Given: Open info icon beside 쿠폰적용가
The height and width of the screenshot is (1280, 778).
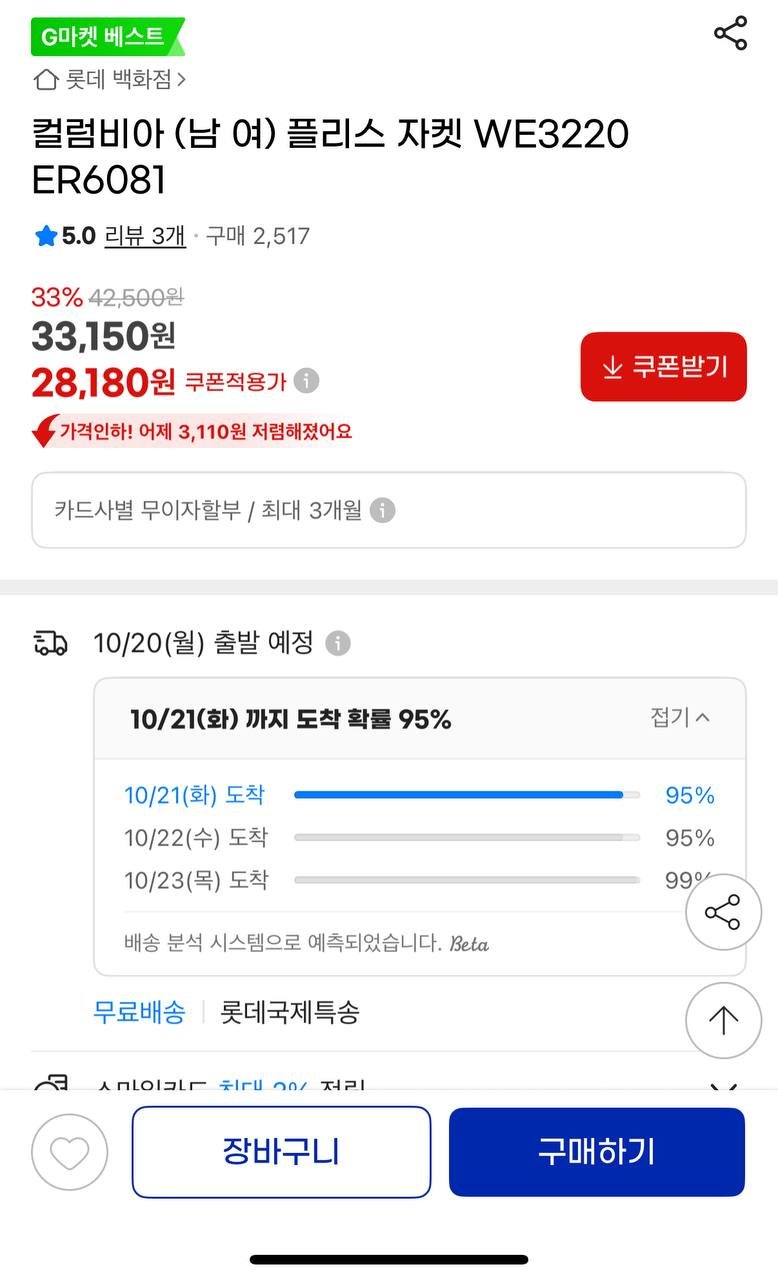Looking at the screenshot, I should pos(307,381).
